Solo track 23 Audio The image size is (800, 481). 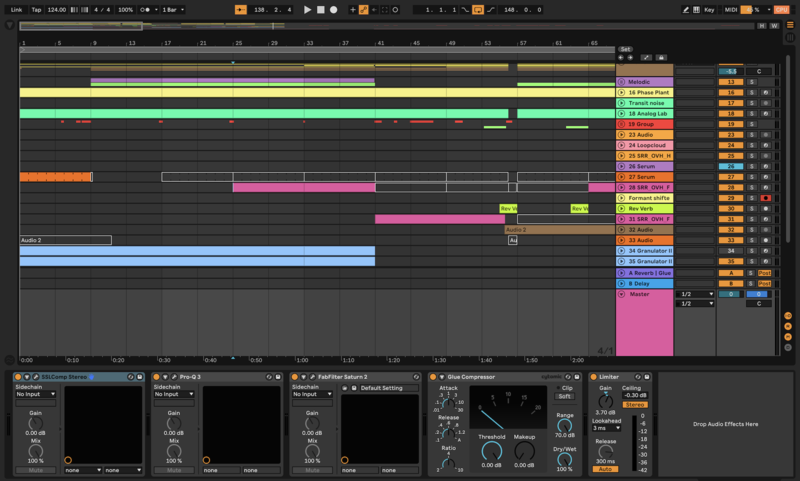pos(751,134)
